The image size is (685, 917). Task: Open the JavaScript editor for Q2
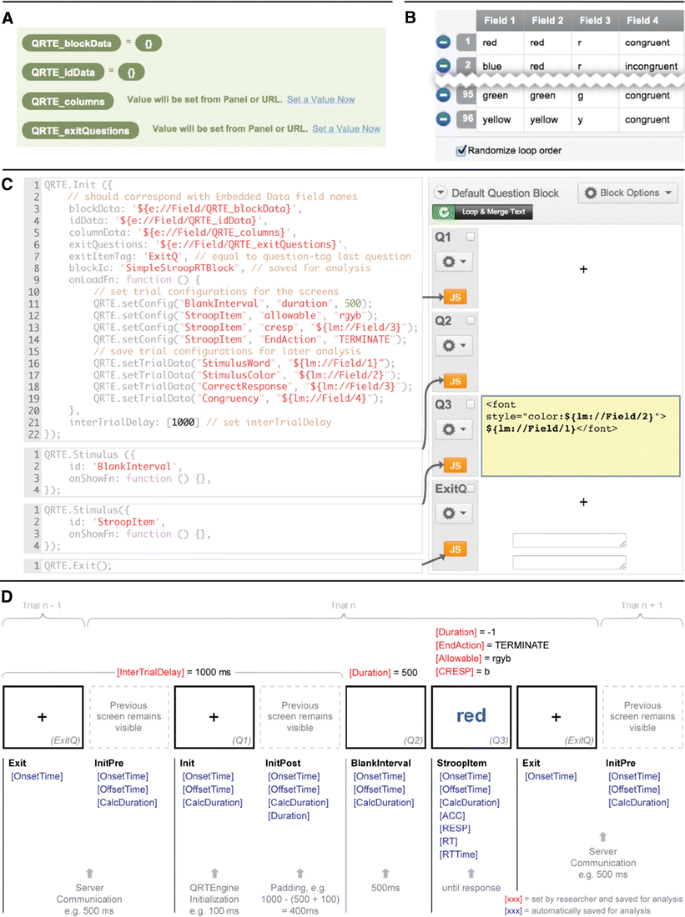[454, 381]
